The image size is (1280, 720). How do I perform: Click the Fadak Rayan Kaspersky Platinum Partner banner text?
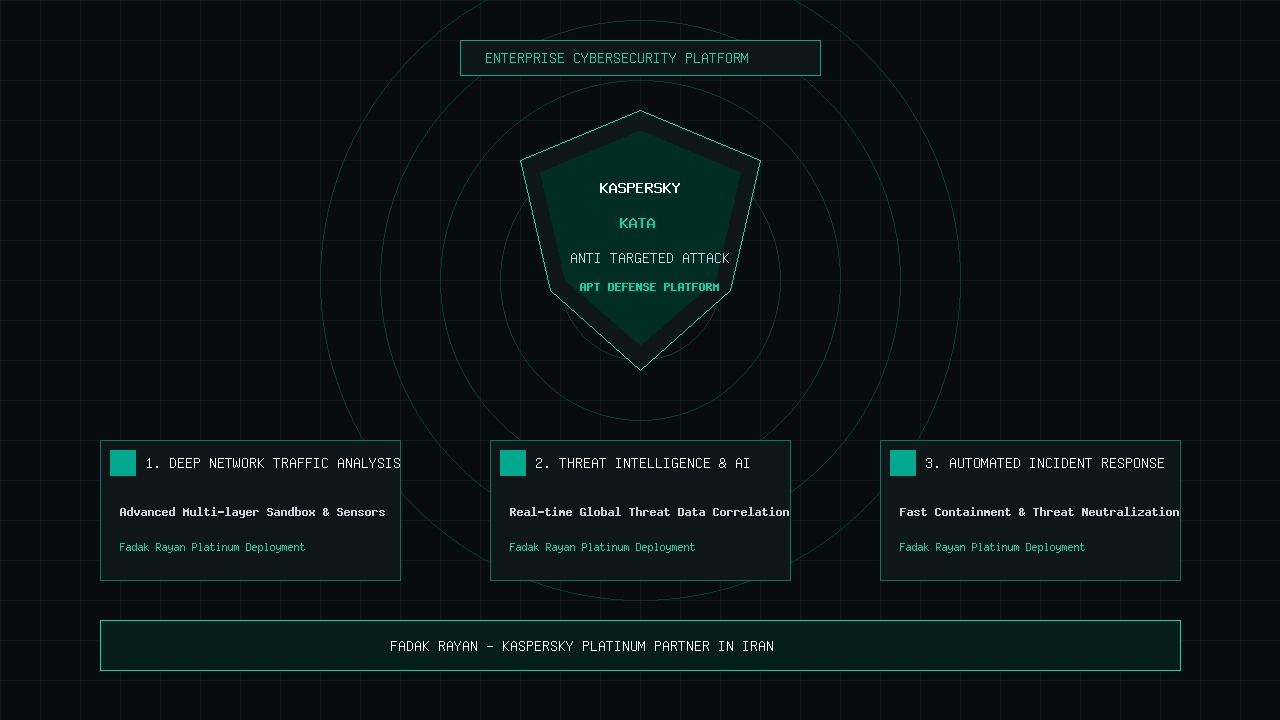[582, 646]
